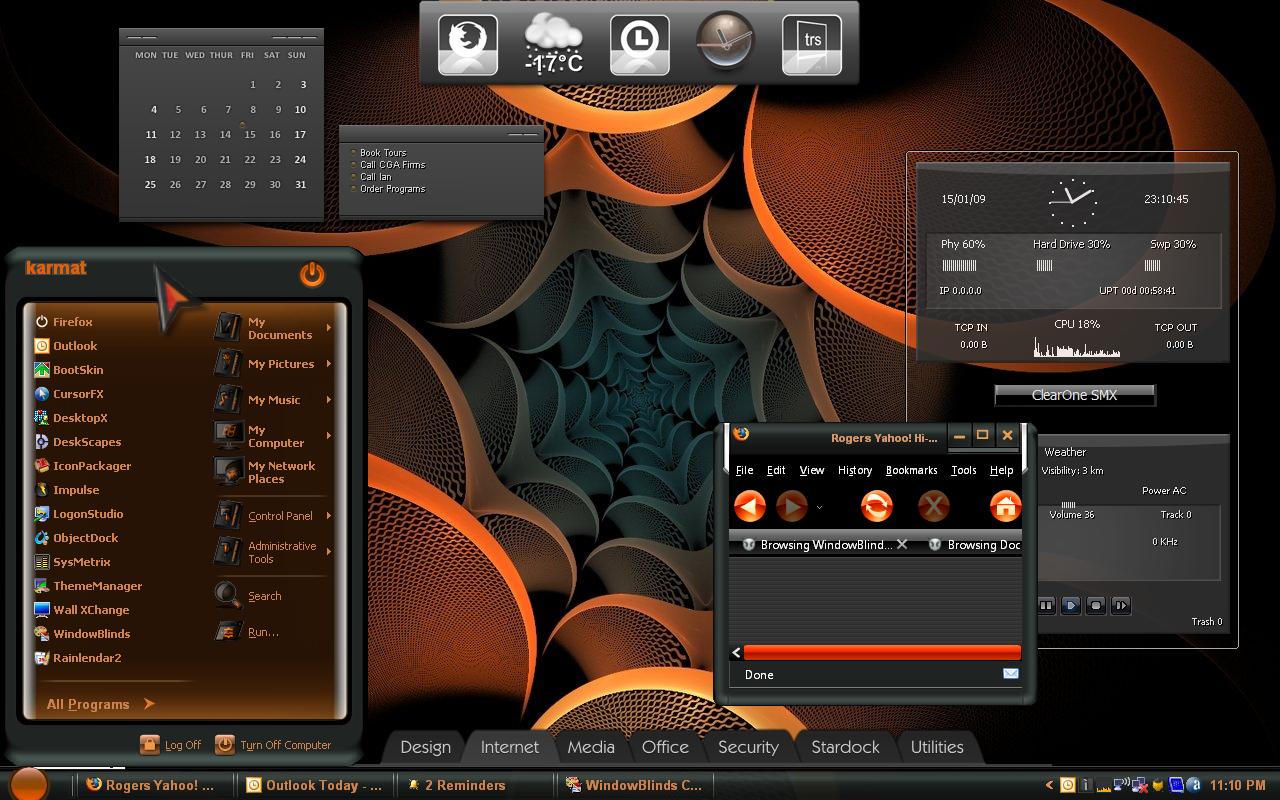The height and width of the screenshot is (800, 1280).
Task: Open DeskScapes in start menu
Action: [78, 442]
